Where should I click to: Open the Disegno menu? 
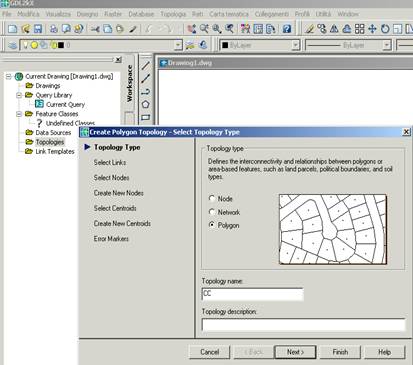[87, 14]
